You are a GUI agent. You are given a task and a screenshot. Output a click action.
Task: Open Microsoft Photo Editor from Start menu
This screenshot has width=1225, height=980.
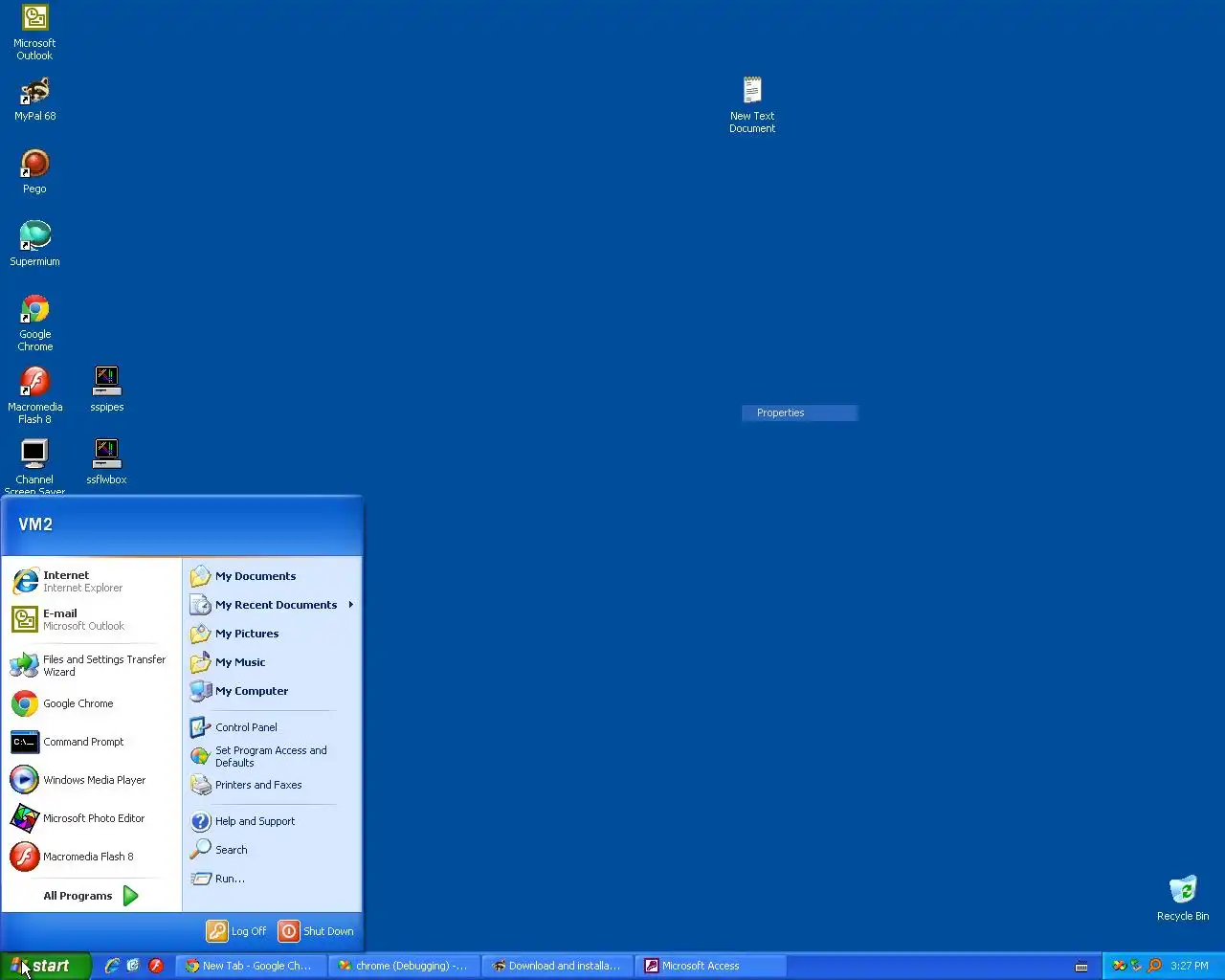click(92, 818)
